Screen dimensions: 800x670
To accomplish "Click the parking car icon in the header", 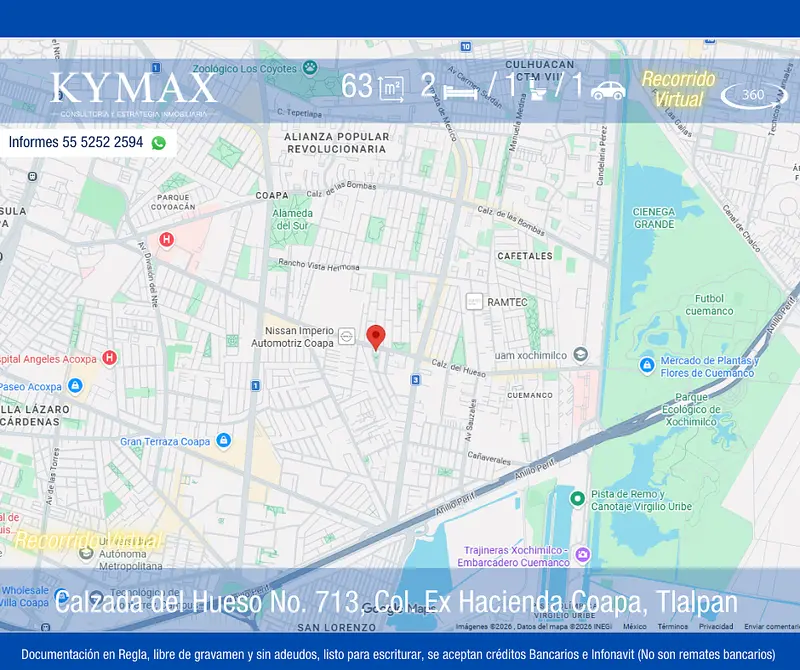I will point(608,90).
